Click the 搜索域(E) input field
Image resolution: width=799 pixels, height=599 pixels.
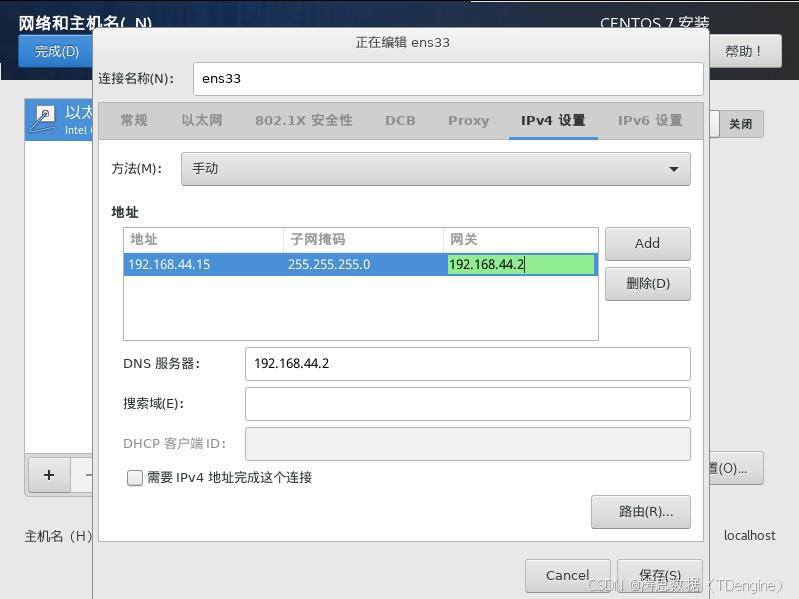point(468,404)
